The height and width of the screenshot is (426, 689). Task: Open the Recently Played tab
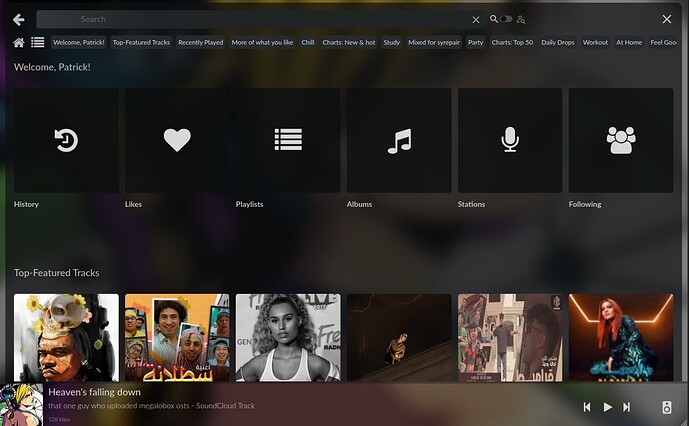201,42
